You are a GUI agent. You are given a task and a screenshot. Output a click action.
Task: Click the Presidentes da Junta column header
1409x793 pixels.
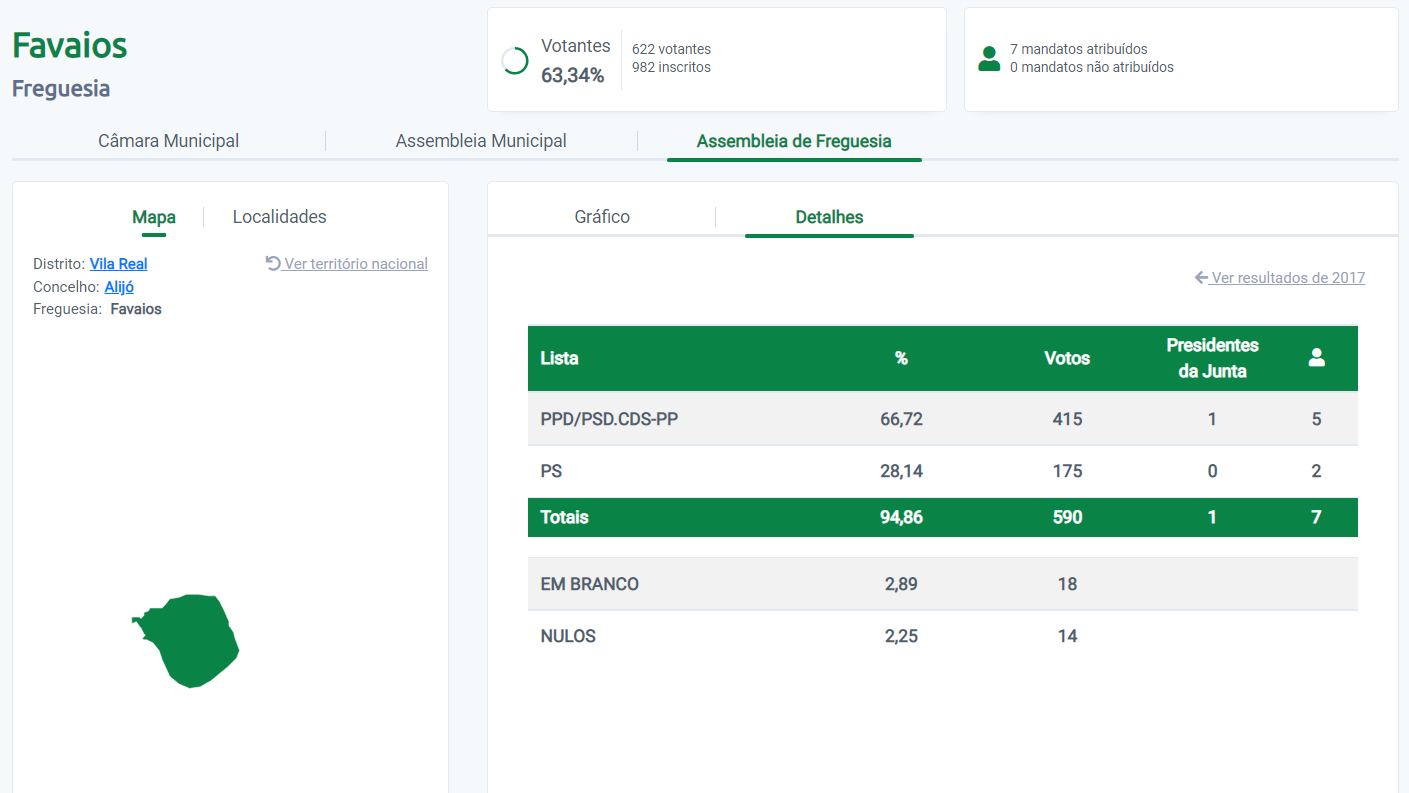(x=1211, y=358)
